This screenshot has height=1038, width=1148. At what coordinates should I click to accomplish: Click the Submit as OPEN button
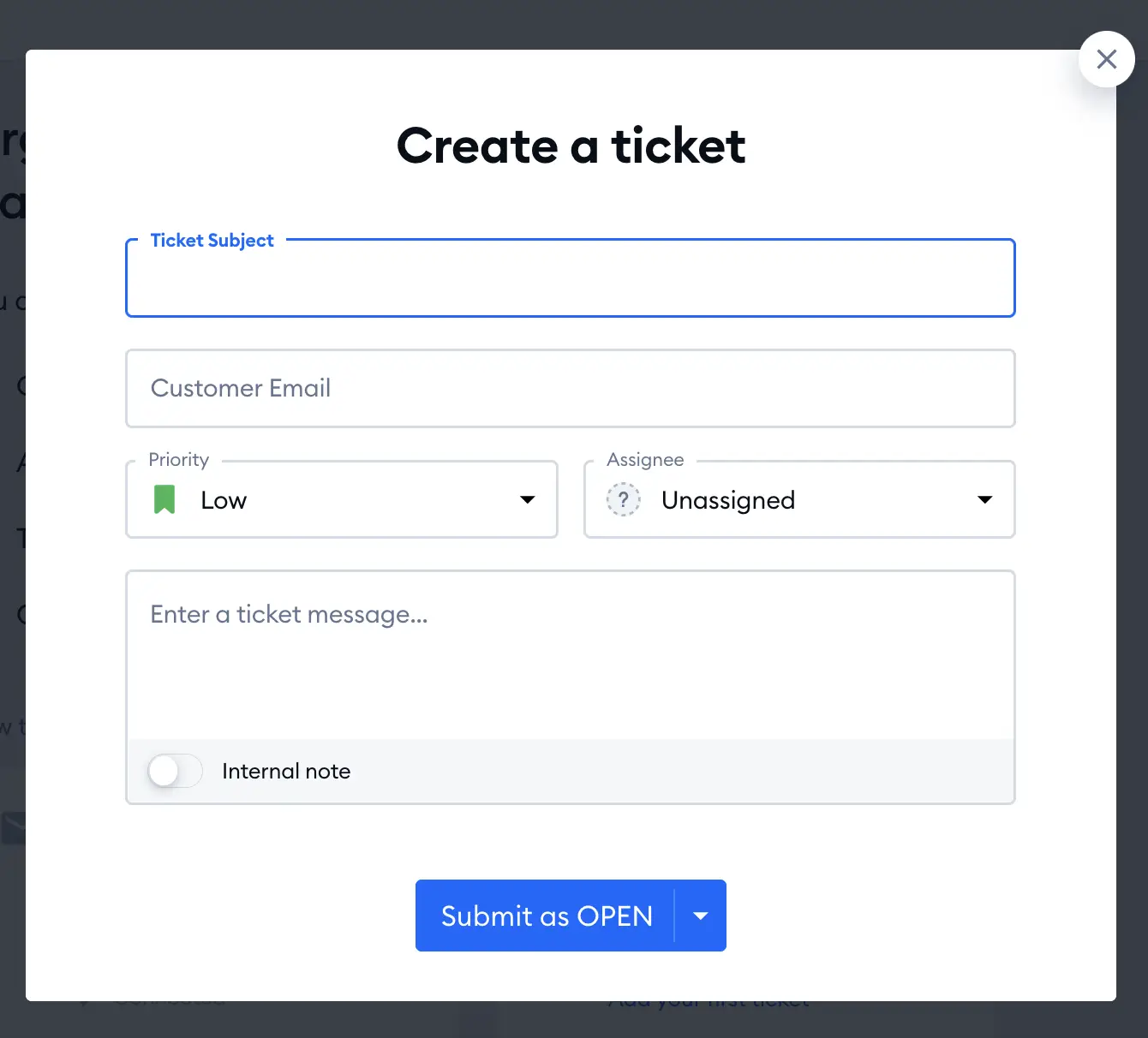[x=546, y=916]
